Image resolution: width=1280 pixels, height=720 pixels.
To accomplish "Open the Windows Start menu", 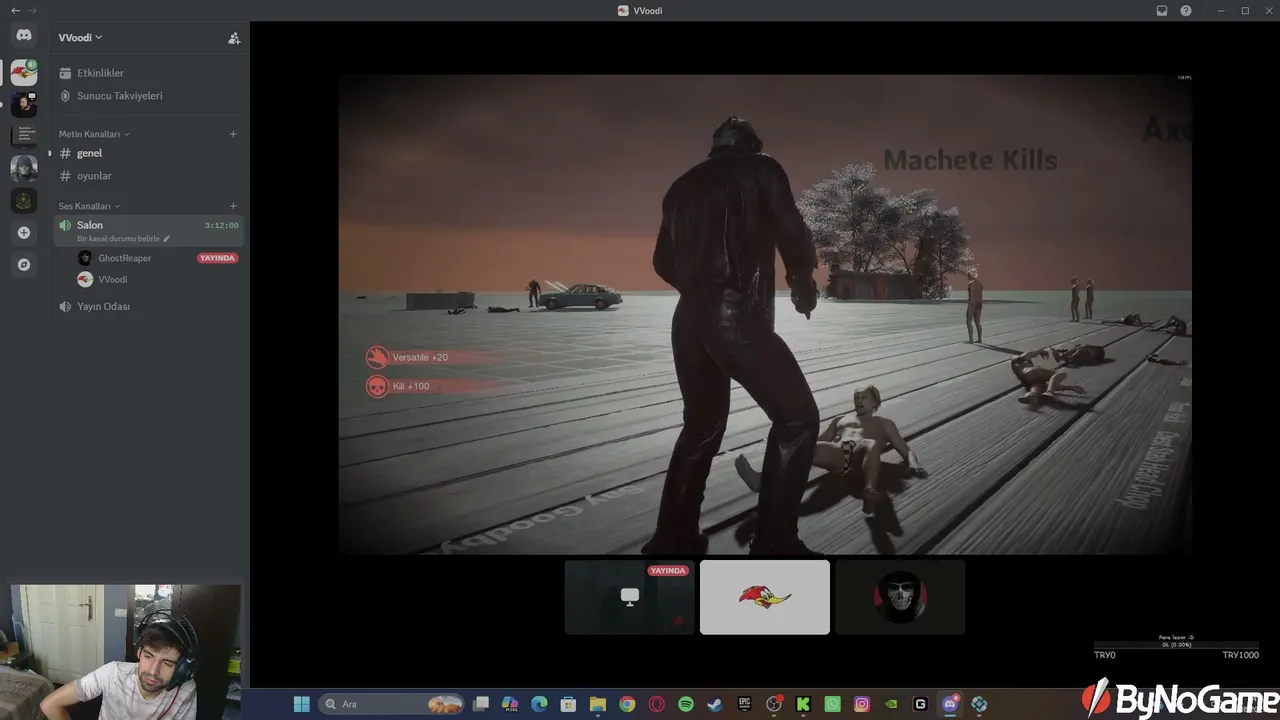I will (301, 704).
